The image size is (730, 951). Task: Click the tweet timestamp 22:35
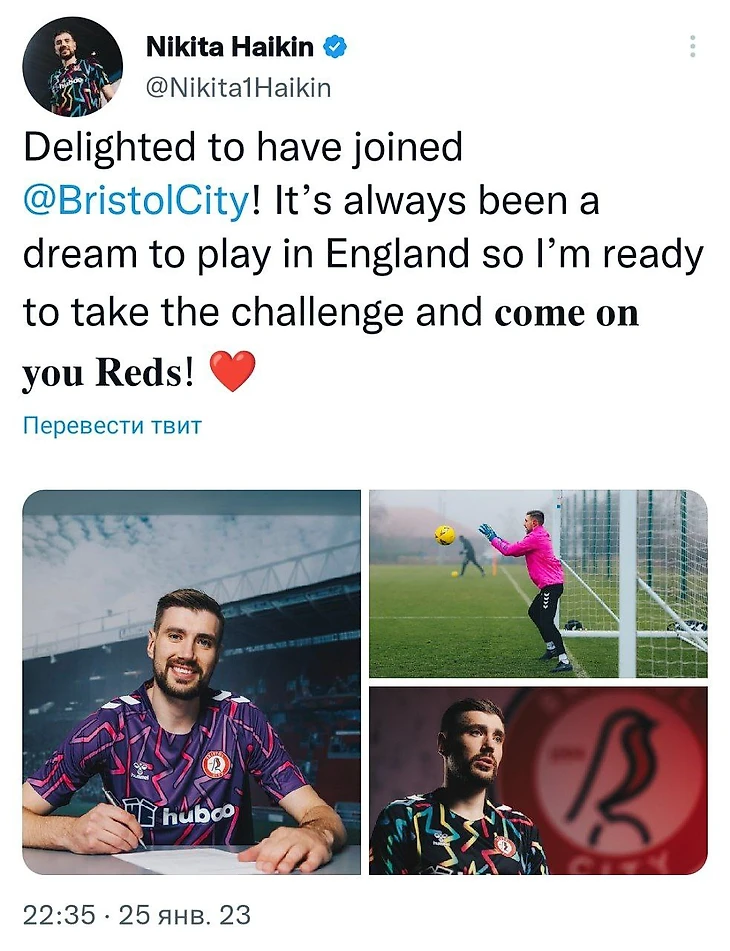pos(59,915)
